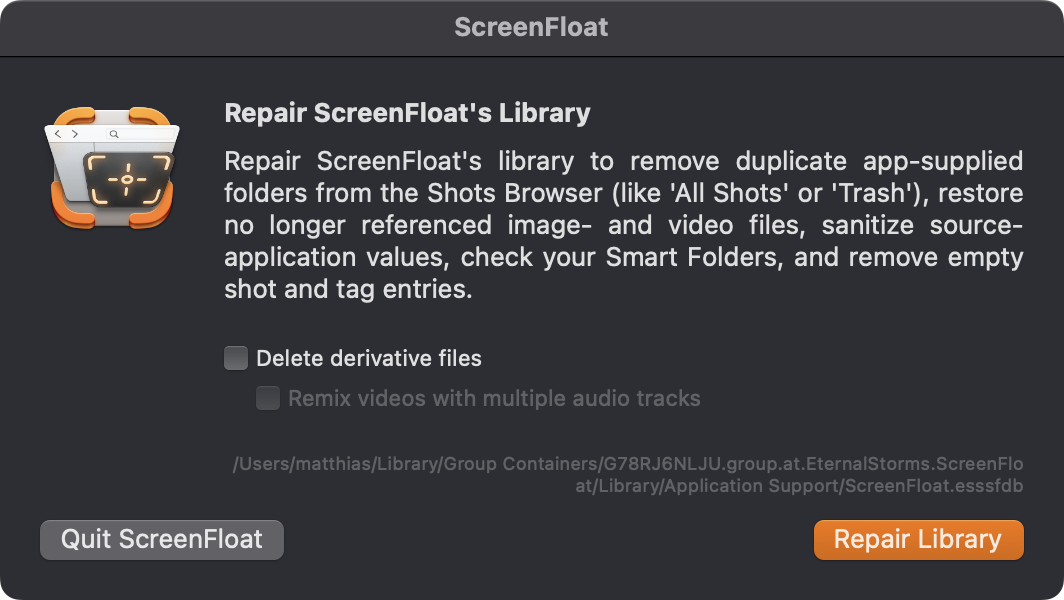
Task: Click the Repair ScreenFloat's Library heading
Action: click(x=407, y=113)
